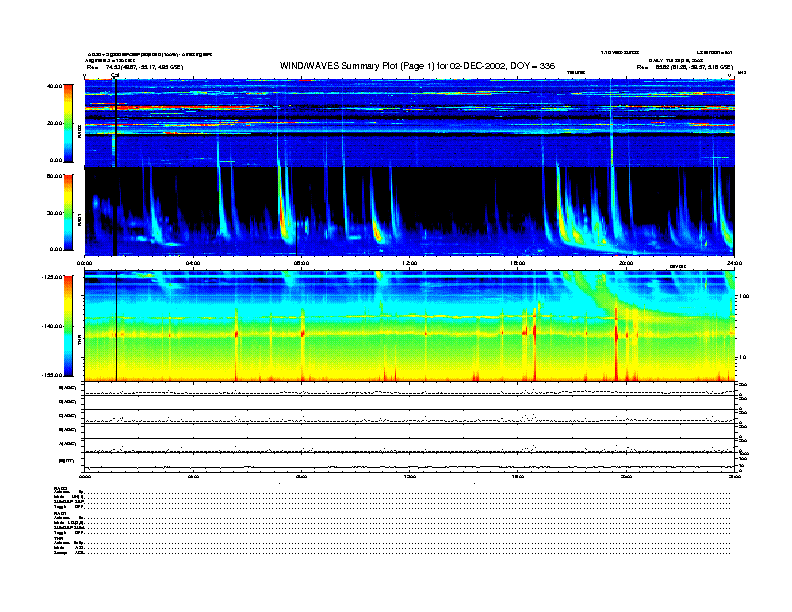
Task: Click the -125.00 label on TNR color scale
Action: [x=52, y=277]
